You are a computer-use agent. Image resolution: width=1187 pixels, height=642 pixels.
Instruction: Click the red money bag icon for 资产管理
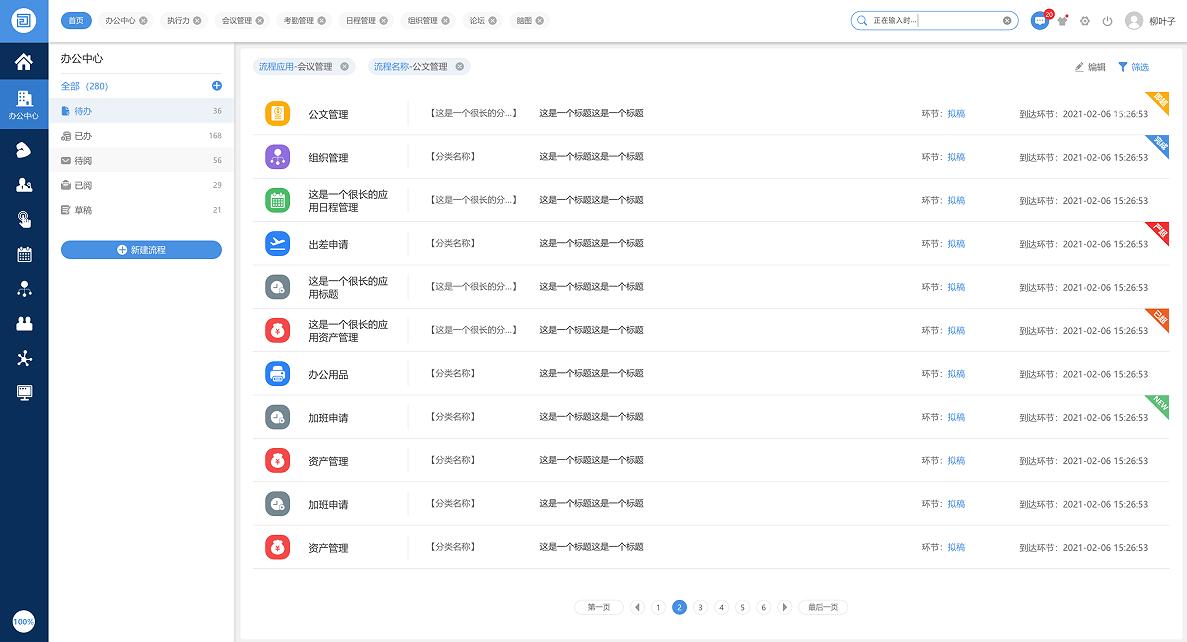click(x=277, y=460)
